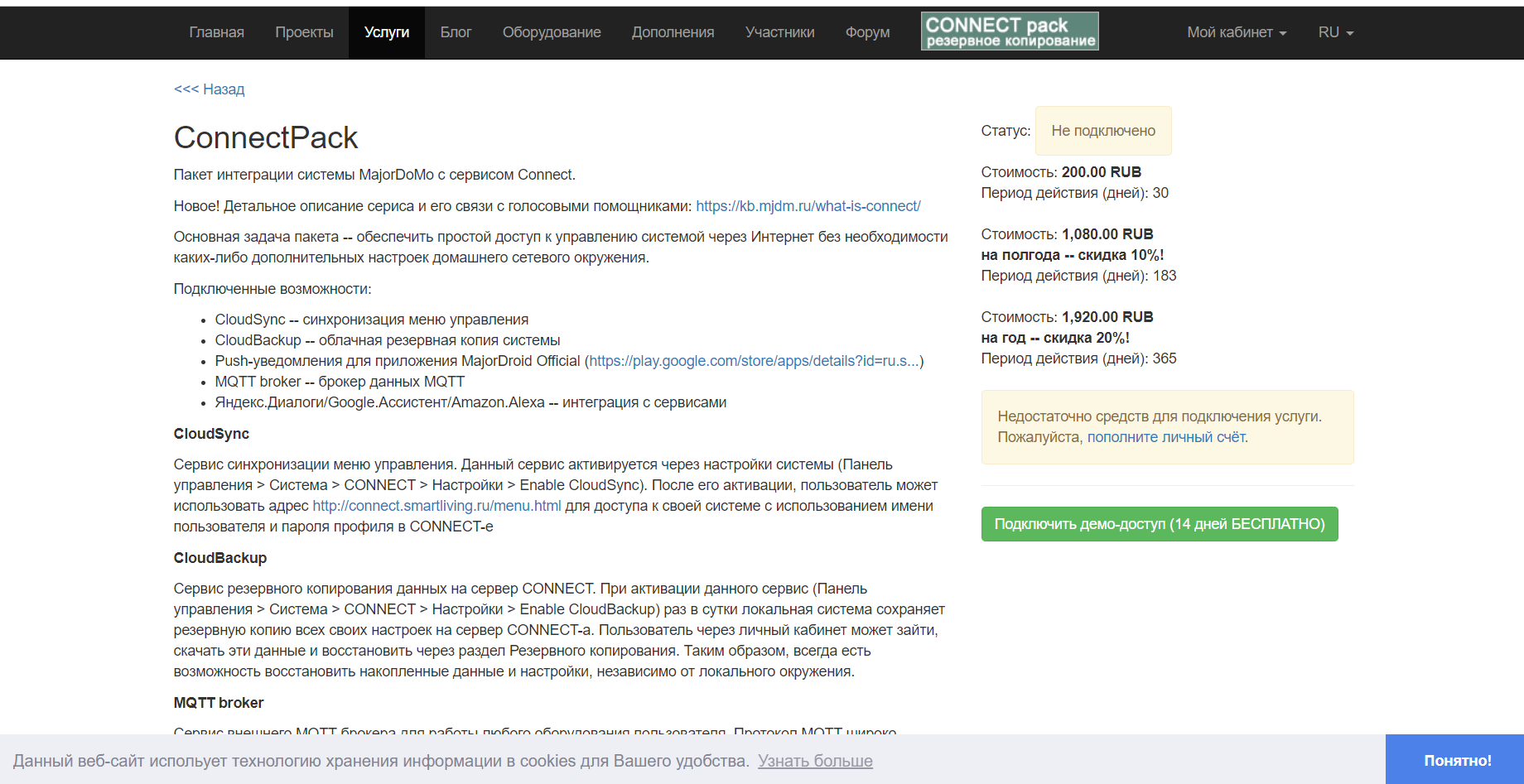Open the Форум link
The width and height of the screenshot is (1524, 784).
click(x=867, y=32)
